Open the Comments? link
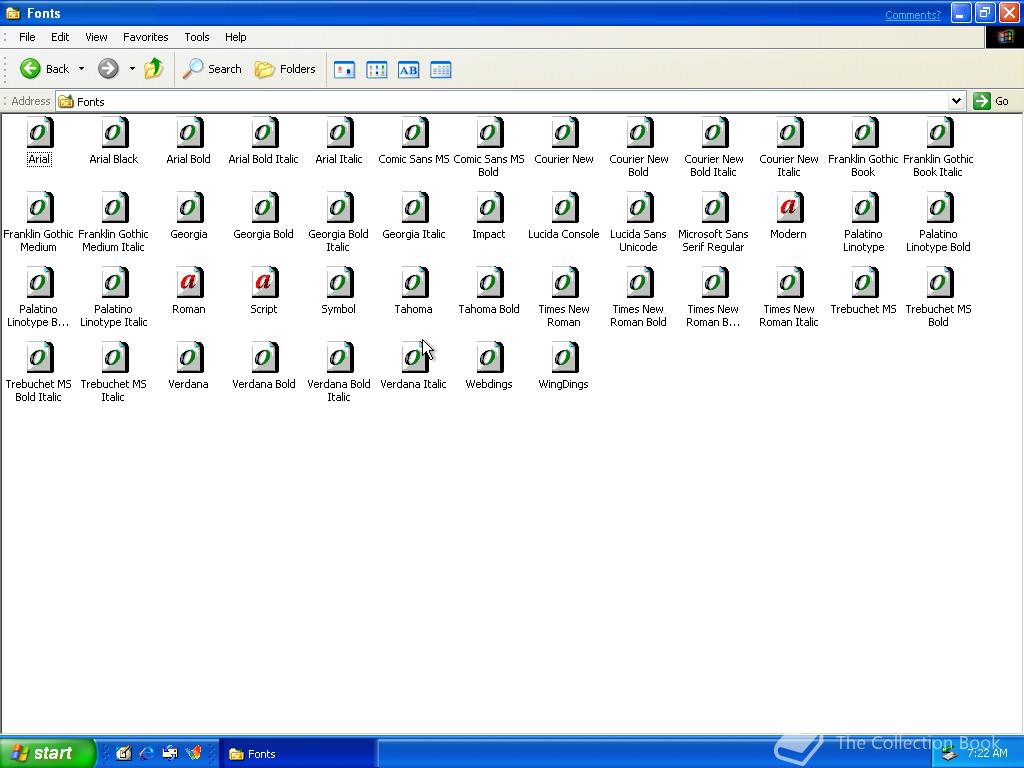1024x768 pixels. [x=912, y=15]
